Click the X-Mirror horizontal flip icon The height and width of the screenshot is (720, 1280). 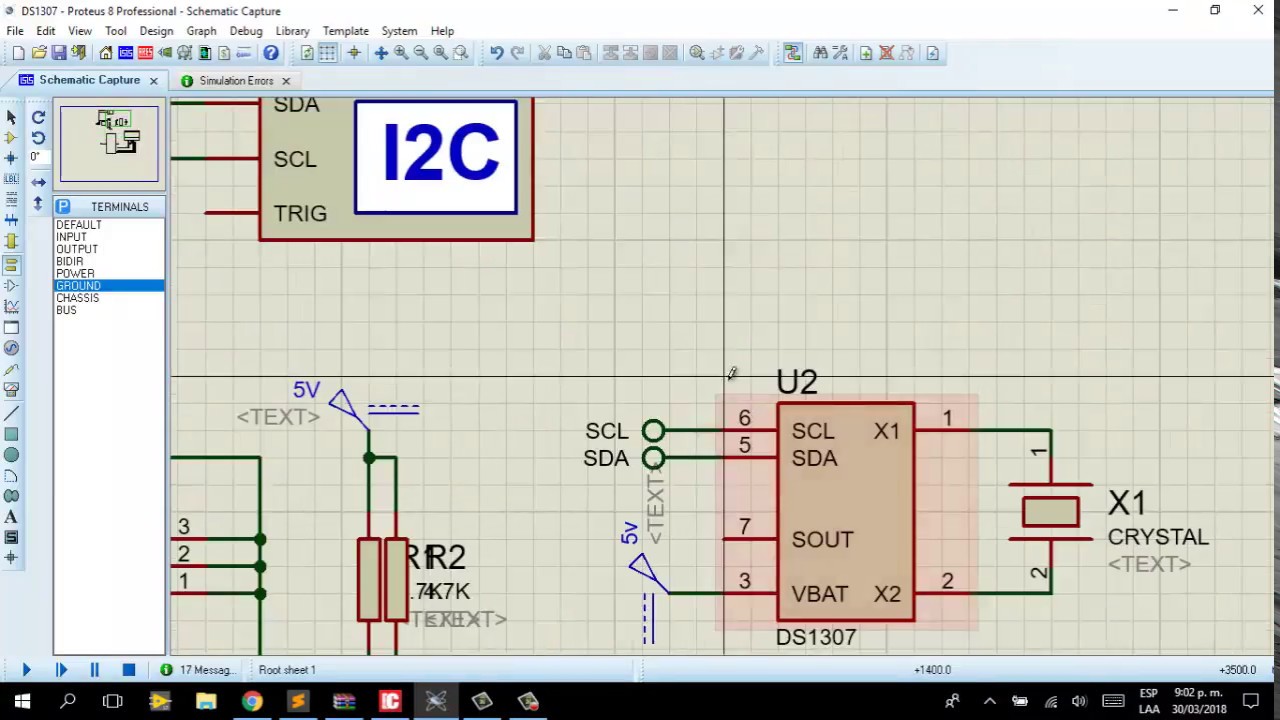38,182
